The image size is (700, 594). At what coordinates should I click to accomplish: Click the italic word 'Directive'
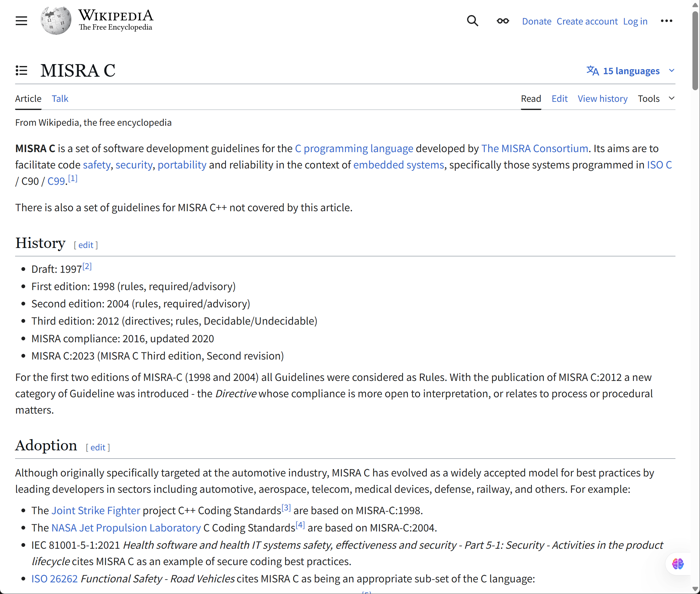click(x=236, y=394)
